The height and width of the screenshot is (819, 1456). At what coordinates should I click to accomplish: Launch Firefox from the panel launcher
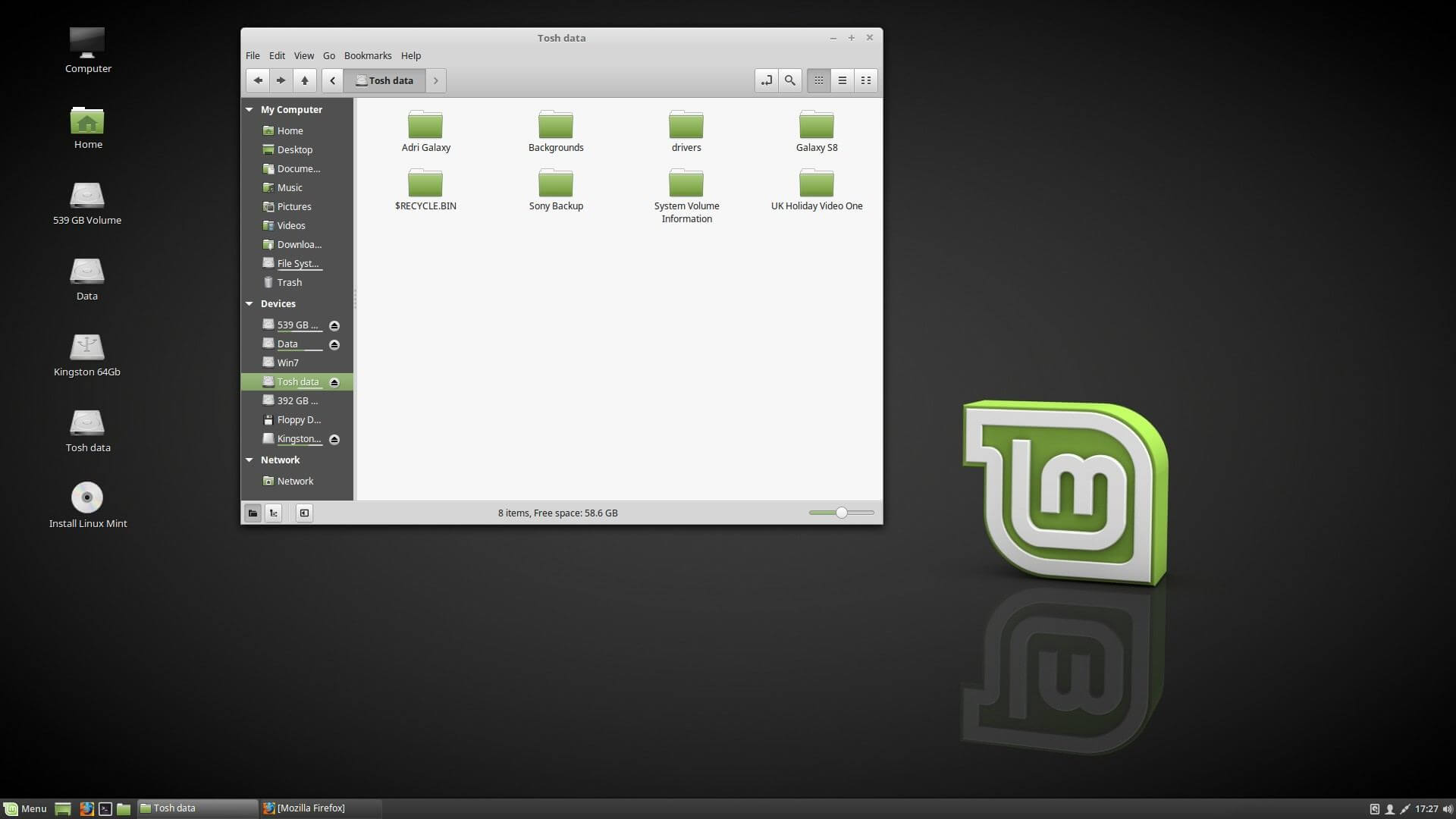tap(87, 808)
